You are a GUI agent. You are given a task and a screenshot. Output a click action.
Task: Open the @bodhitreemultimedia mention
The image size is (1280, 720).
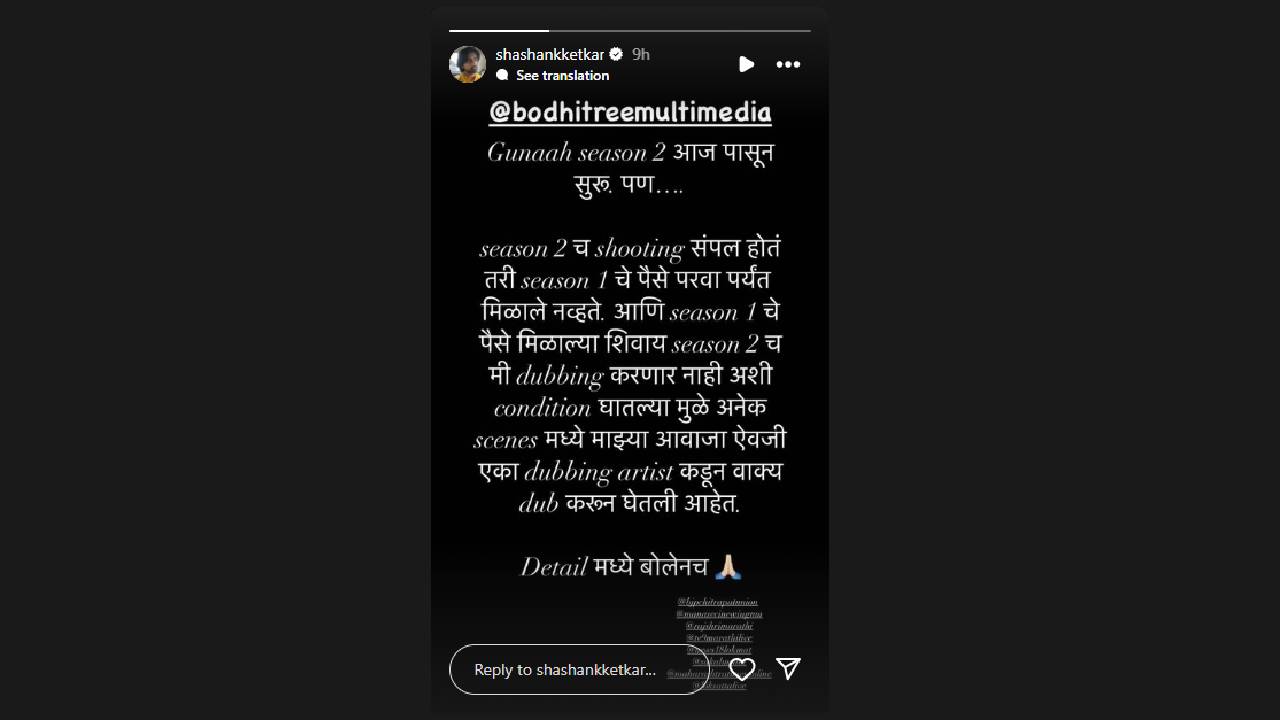click(630, 112)
